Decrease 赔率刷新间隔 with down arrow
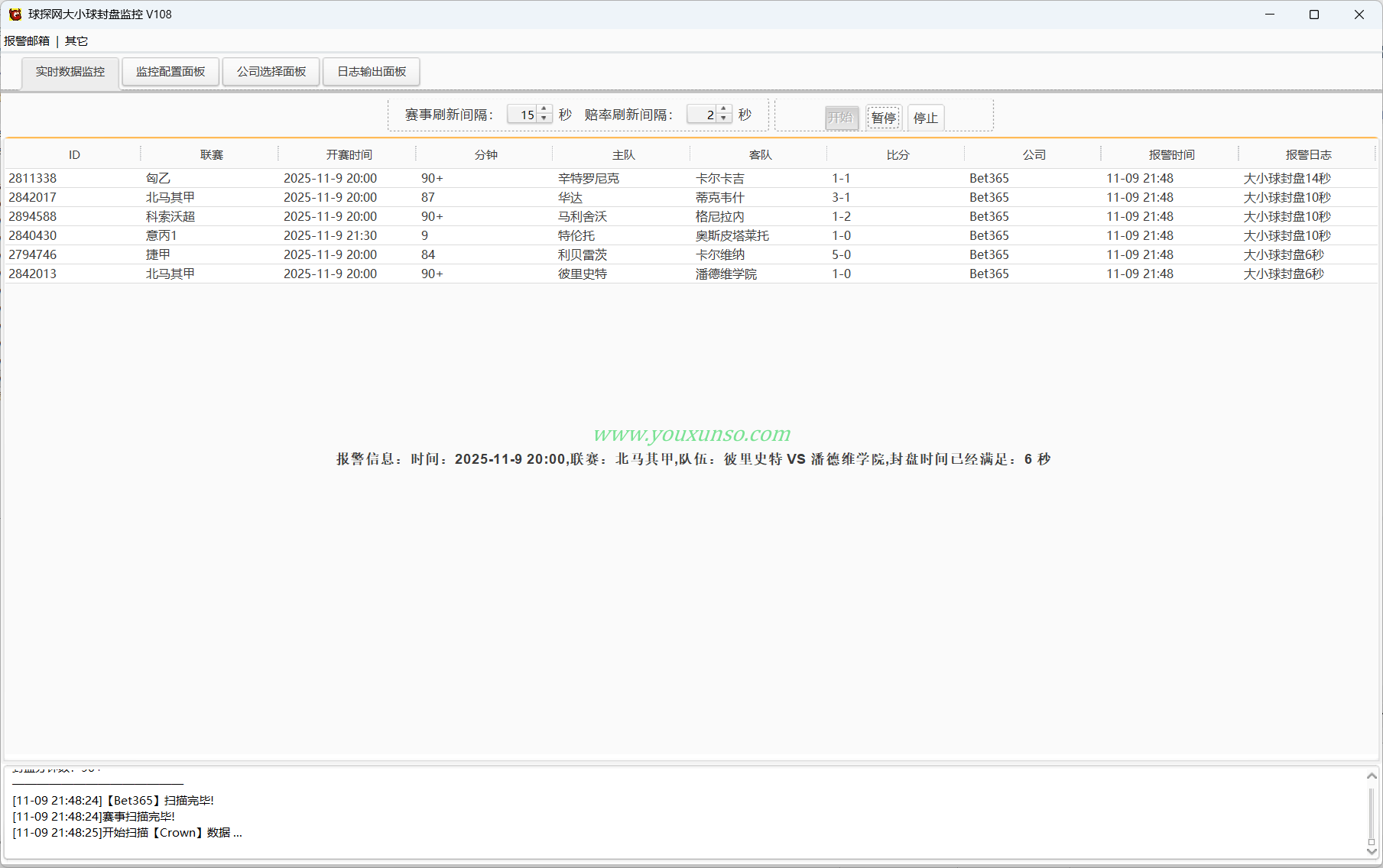 pos(724,119)
